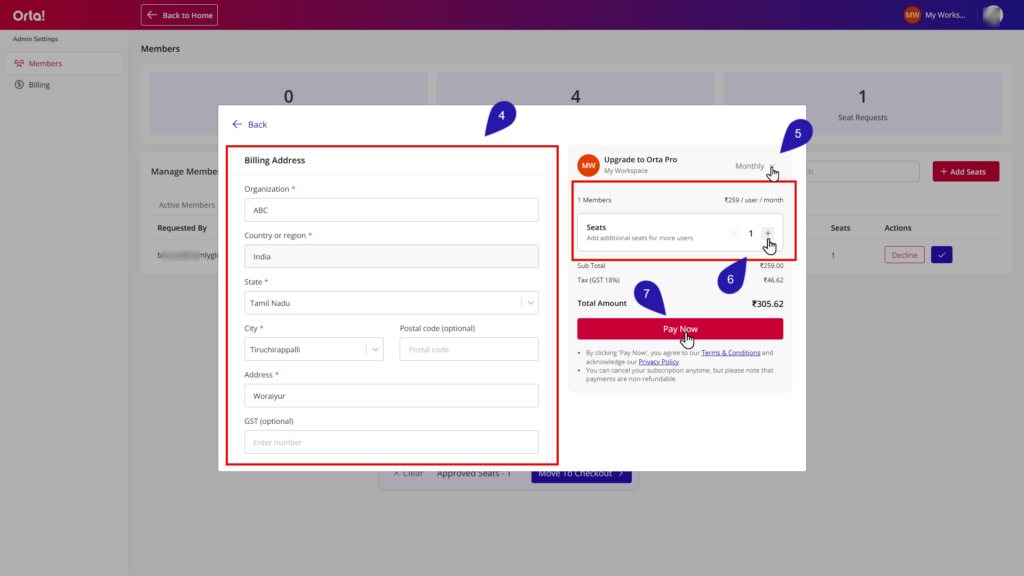The image size is (1024, 576).
Task: Click the Organization input field
Action: (x=391, y=210)
